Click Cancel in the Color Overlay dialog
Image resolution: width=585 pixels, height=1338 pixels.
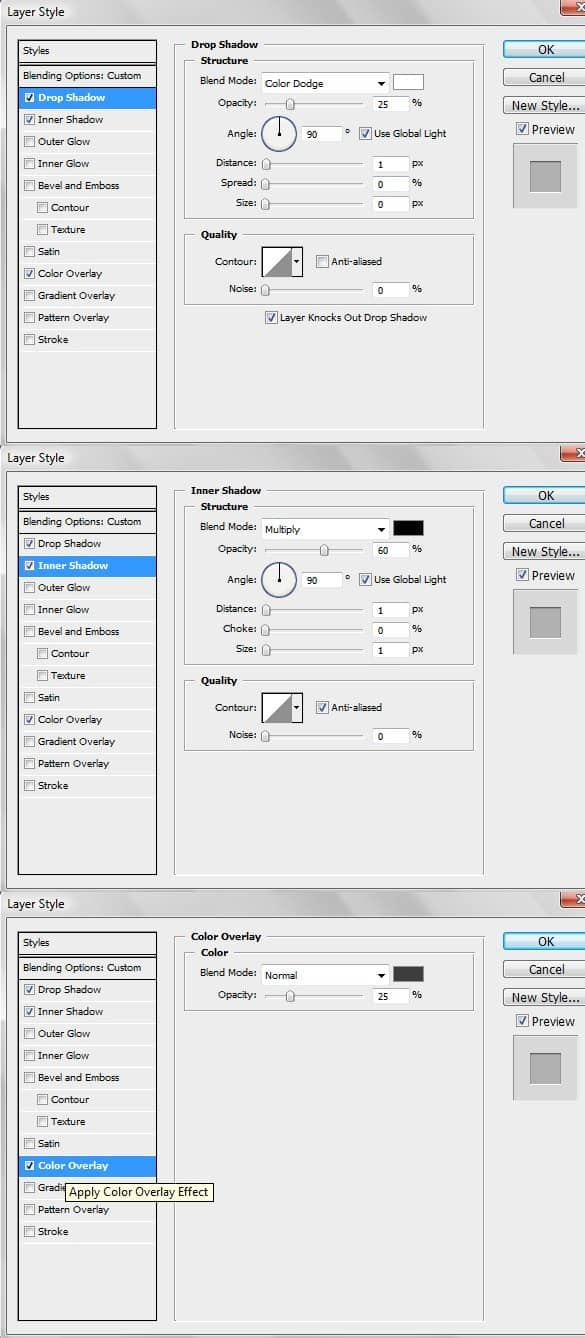pos(544,969)
